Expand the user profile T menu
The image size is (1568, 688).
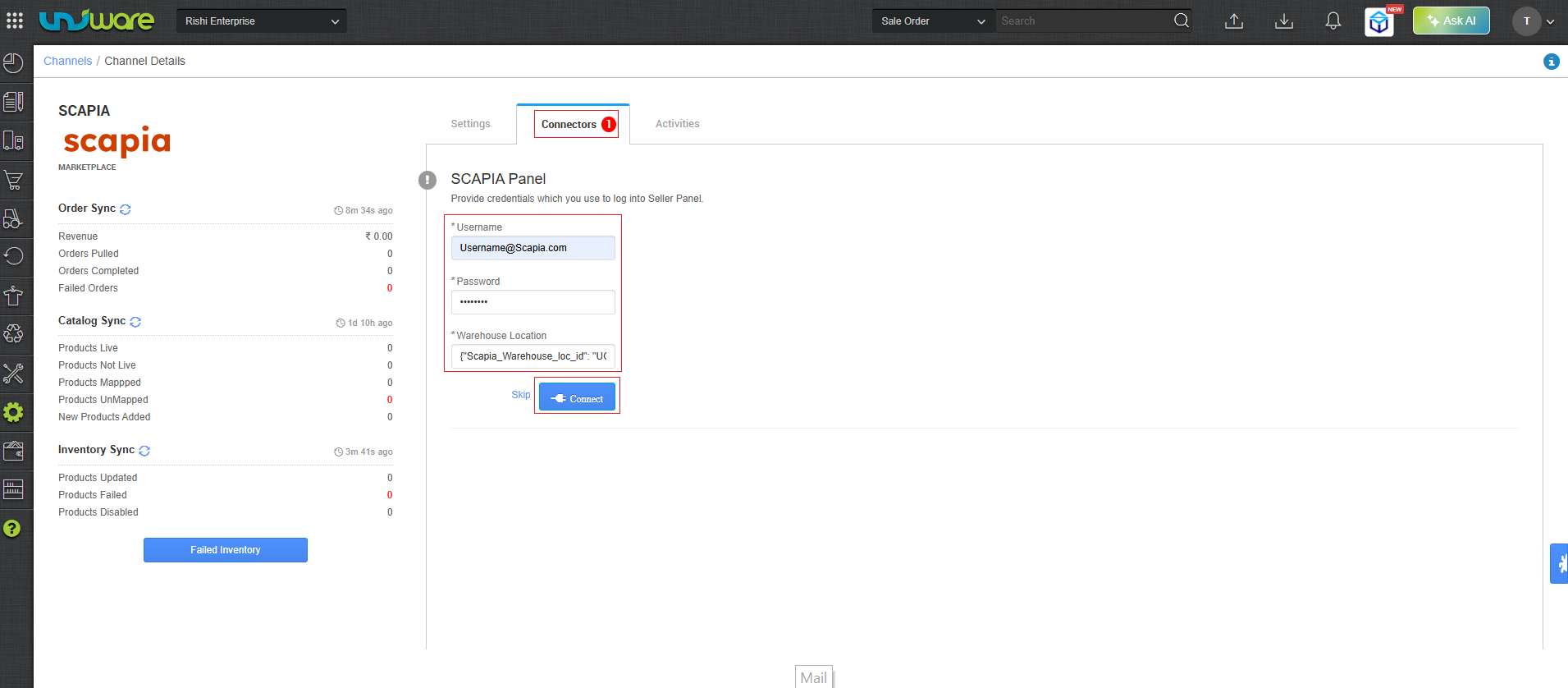click(x=1534, y=21)
